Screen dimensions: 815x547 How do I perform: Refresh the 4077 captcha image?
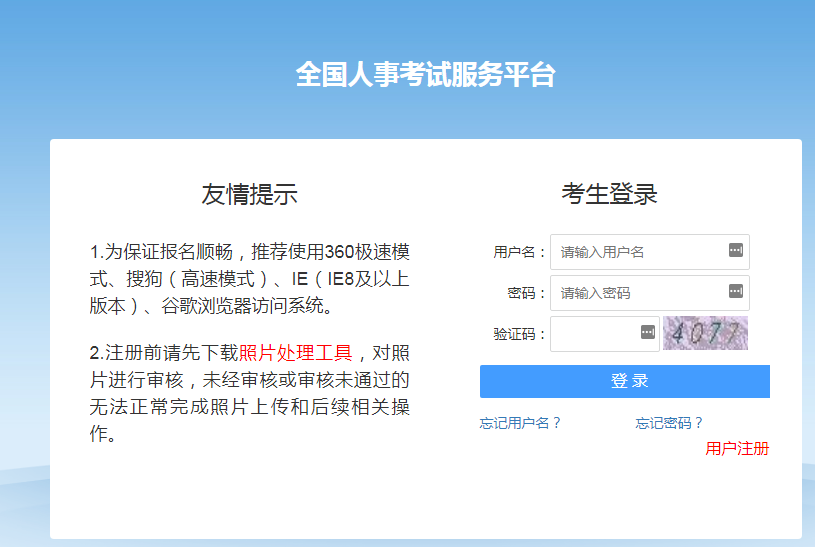pyautogui.click(x=705, y=333)
